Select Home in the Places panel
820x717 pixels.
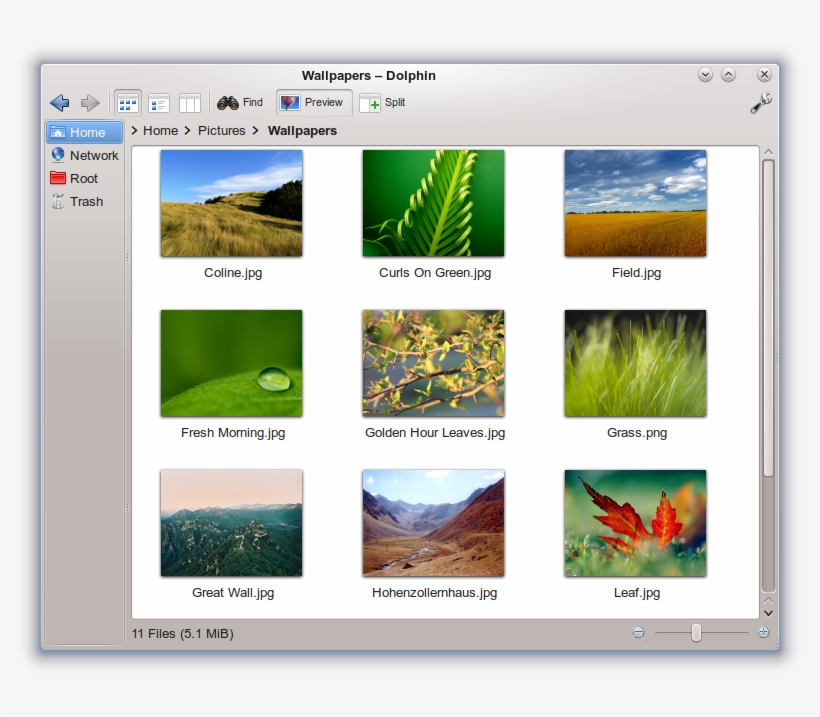(84, 131)
